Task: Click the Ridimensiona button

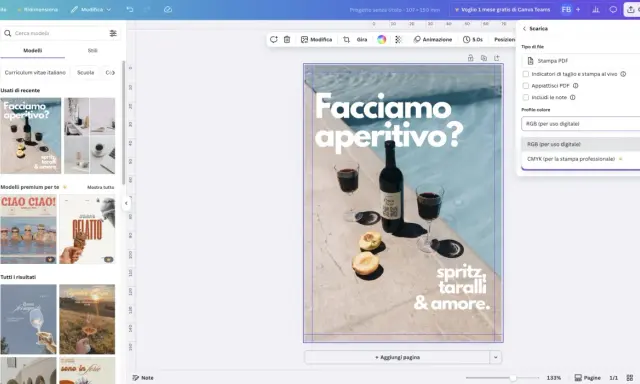Action: [37, 9]
